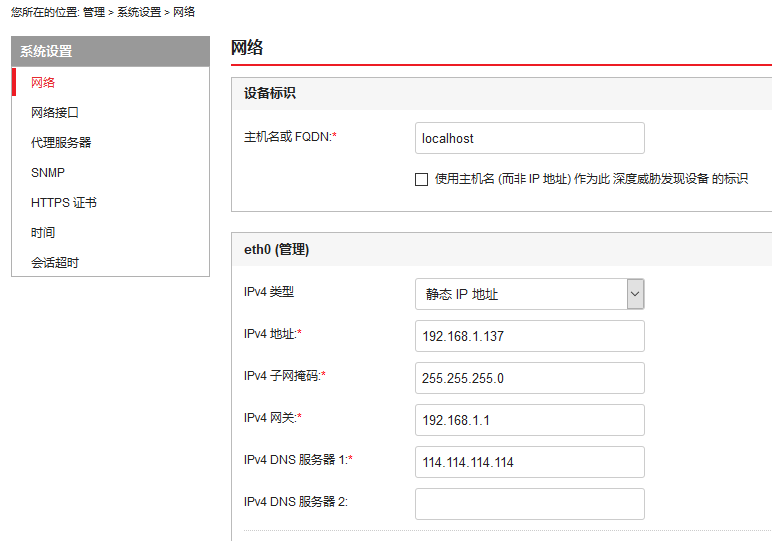Select 会话超时 in sidebar

click(x=55, y=262)
